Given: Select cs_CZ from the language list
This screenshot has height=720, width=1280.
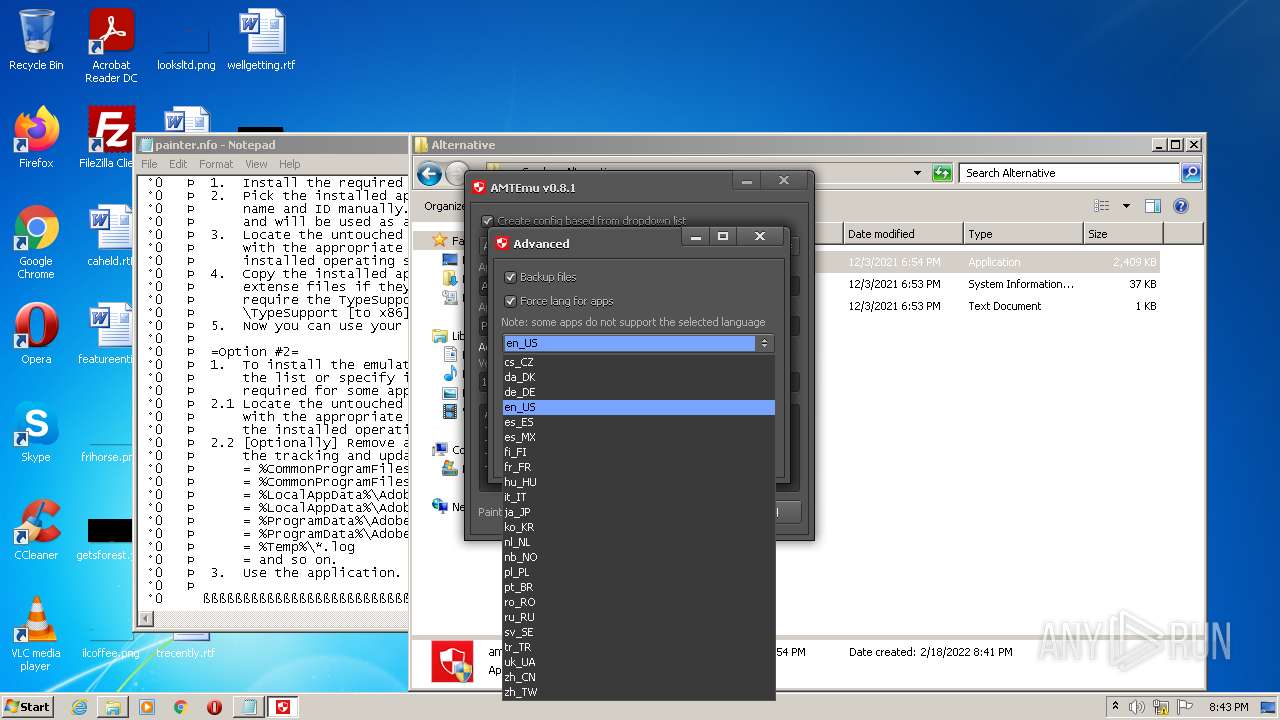Looking at the screenshot, I should (638, 362).
